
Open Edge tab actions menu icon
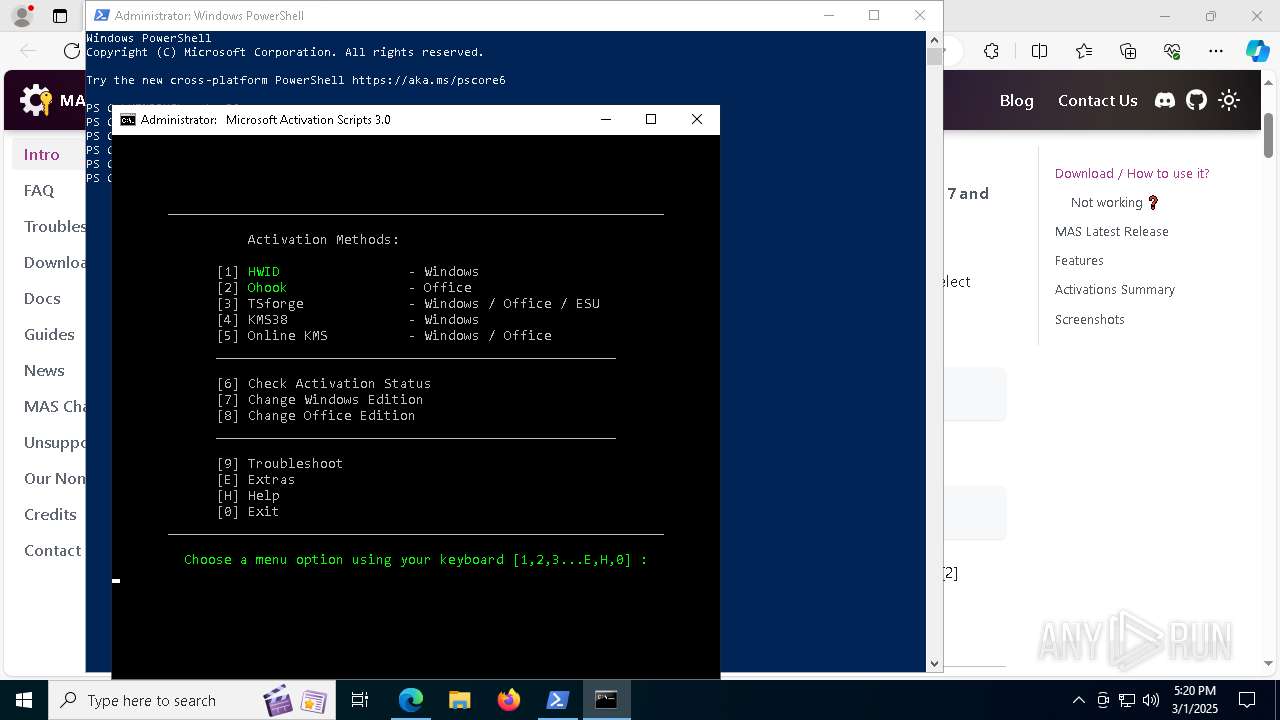tap(60, 16)
